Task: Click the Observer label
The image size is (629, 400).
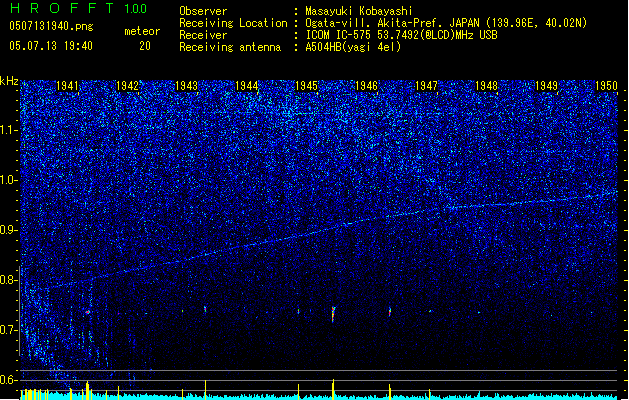Action: (203, 11)
